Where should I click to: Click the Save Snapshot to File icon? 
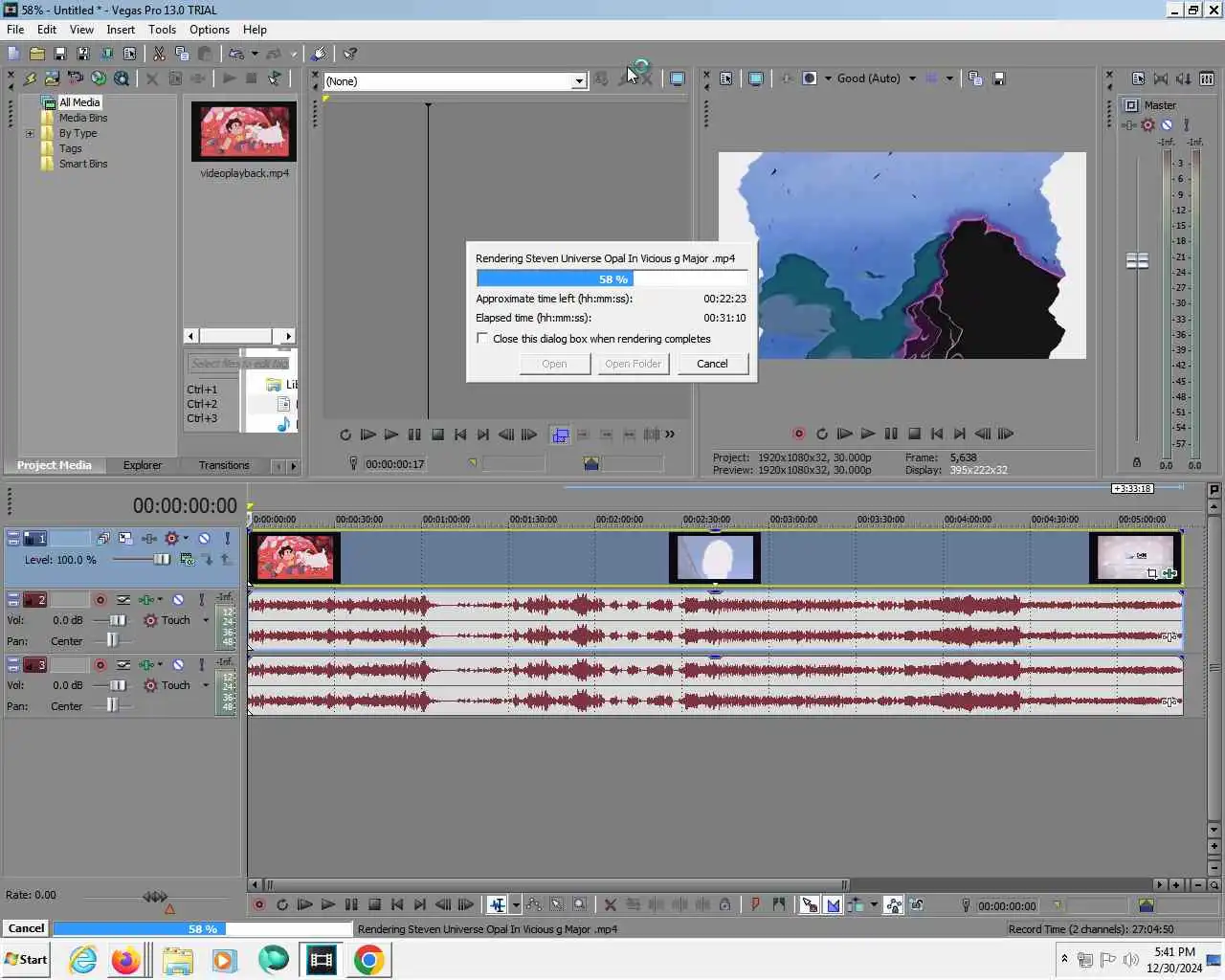(x=998, y=78)
